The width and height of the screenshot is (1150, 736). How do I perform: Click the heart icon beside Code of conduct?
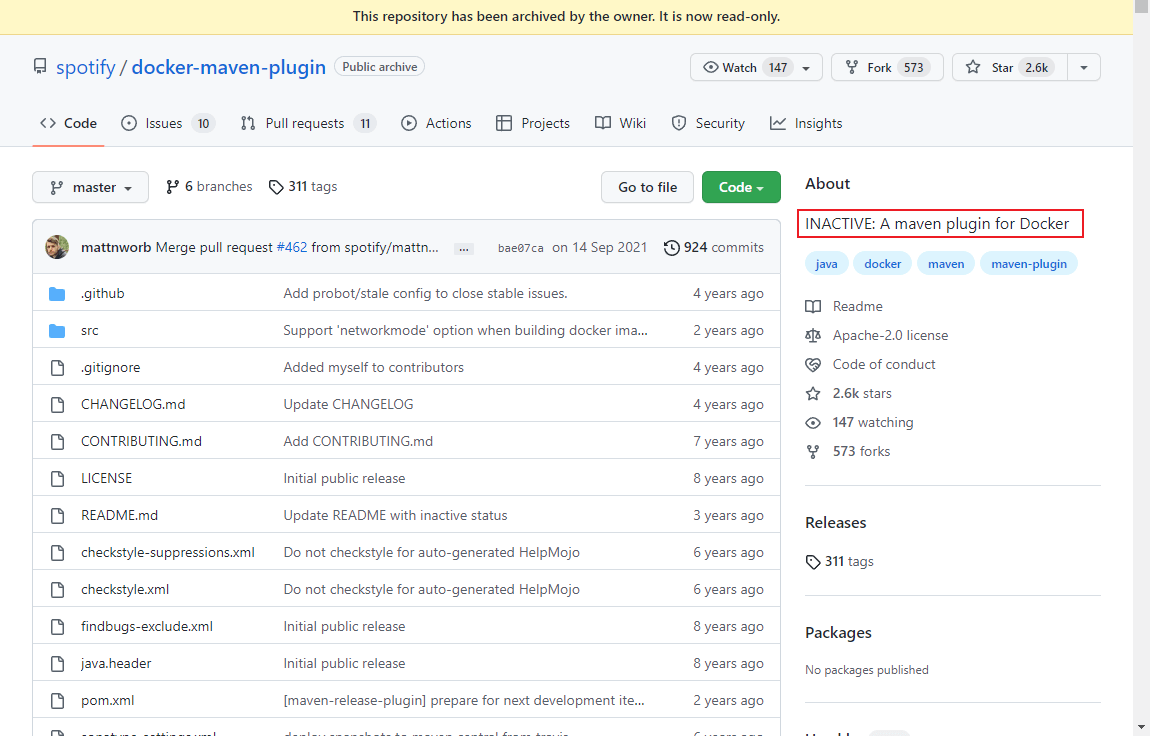[813, 364]
